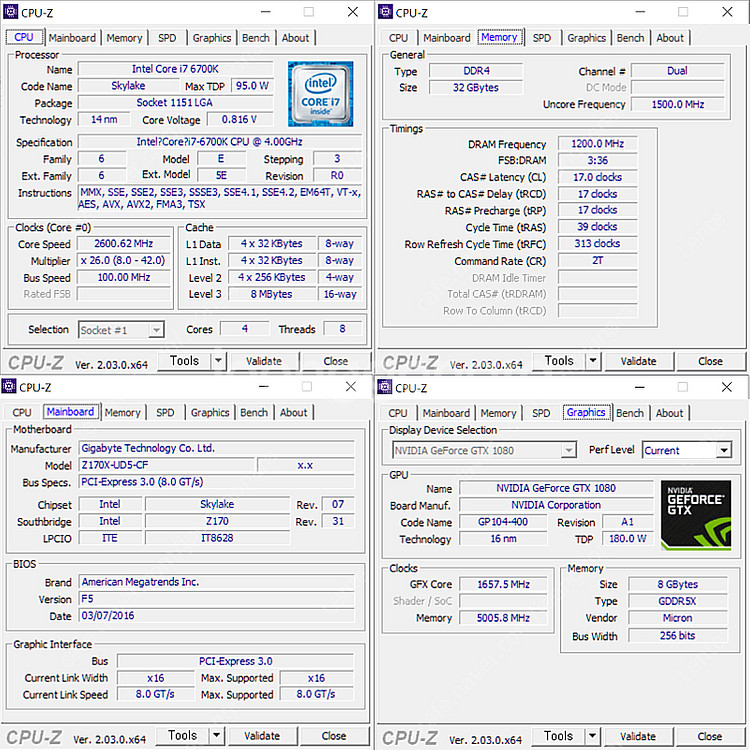Screen dimensions: 750x750
Task: Click the motherboard model Z170X-UD5-CF
Action: [166, 465]
